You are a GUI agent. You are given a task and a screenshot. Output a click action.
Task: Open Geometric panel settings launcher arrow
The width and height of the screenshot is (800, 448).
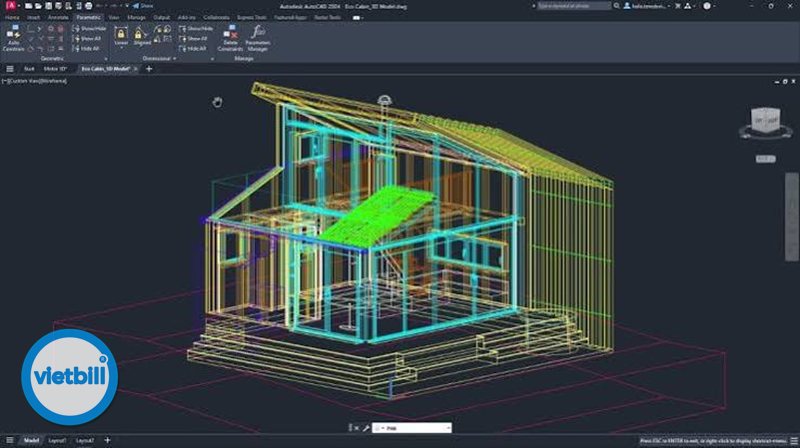[x=106, y=59]
